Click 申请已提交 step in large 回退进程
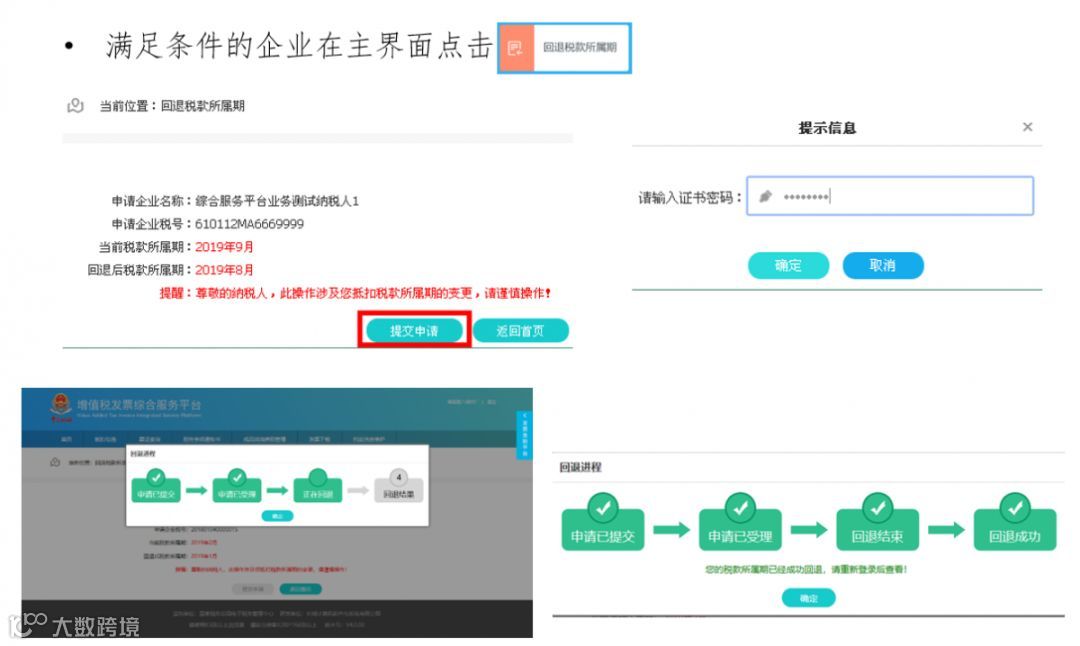 coord(603,523)
